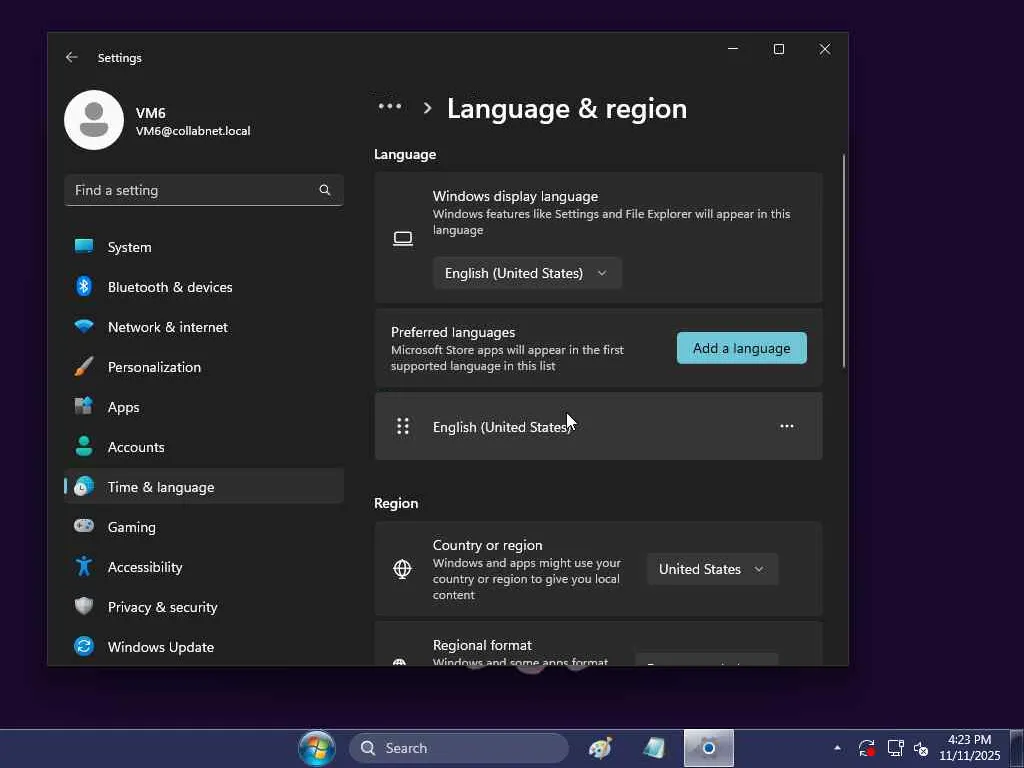
Task: Close the Settings window
Action: [x=825, y=49]
